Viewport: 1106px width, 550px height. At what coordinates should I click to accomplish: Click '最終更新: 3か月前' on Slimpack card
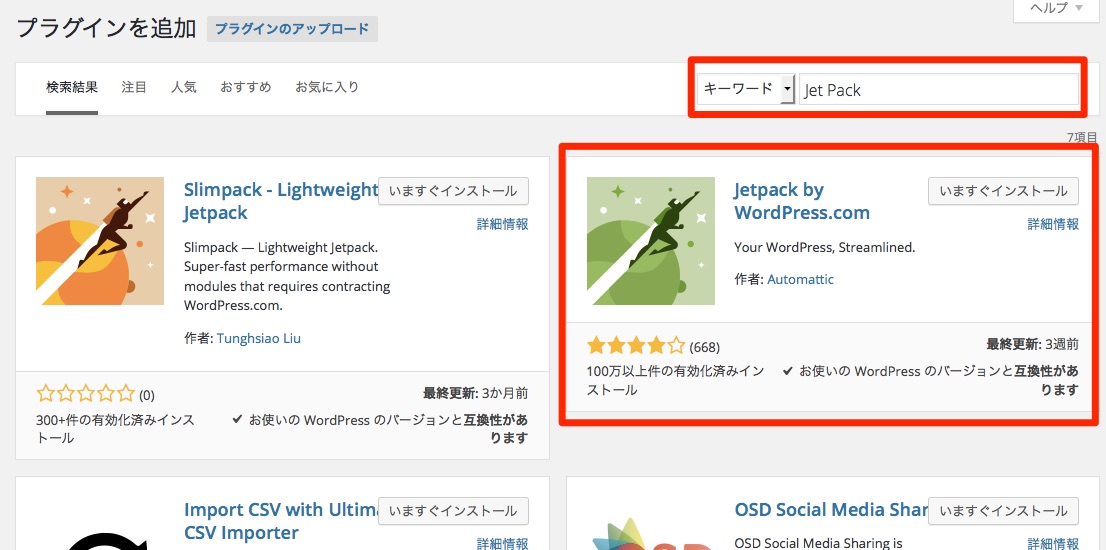(x=475, y=393)
